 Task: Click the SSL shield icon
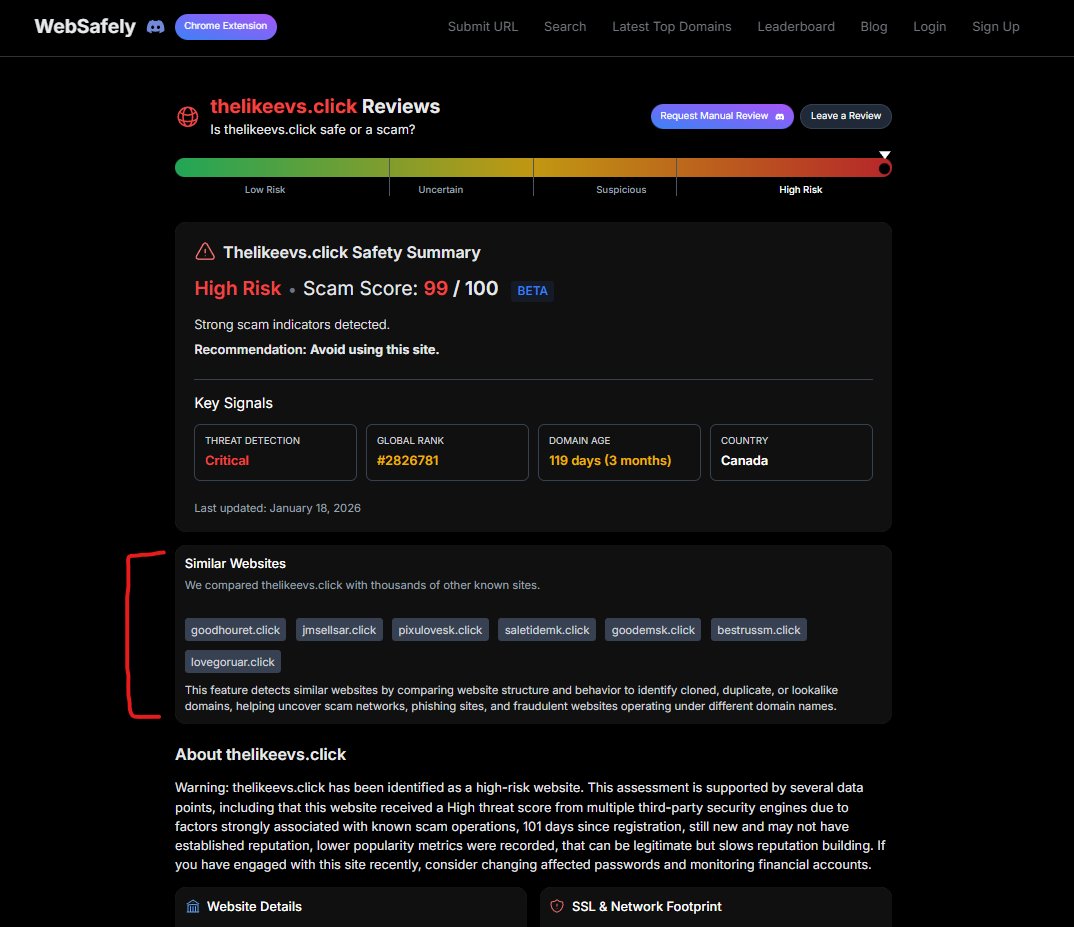pos(558,906)
